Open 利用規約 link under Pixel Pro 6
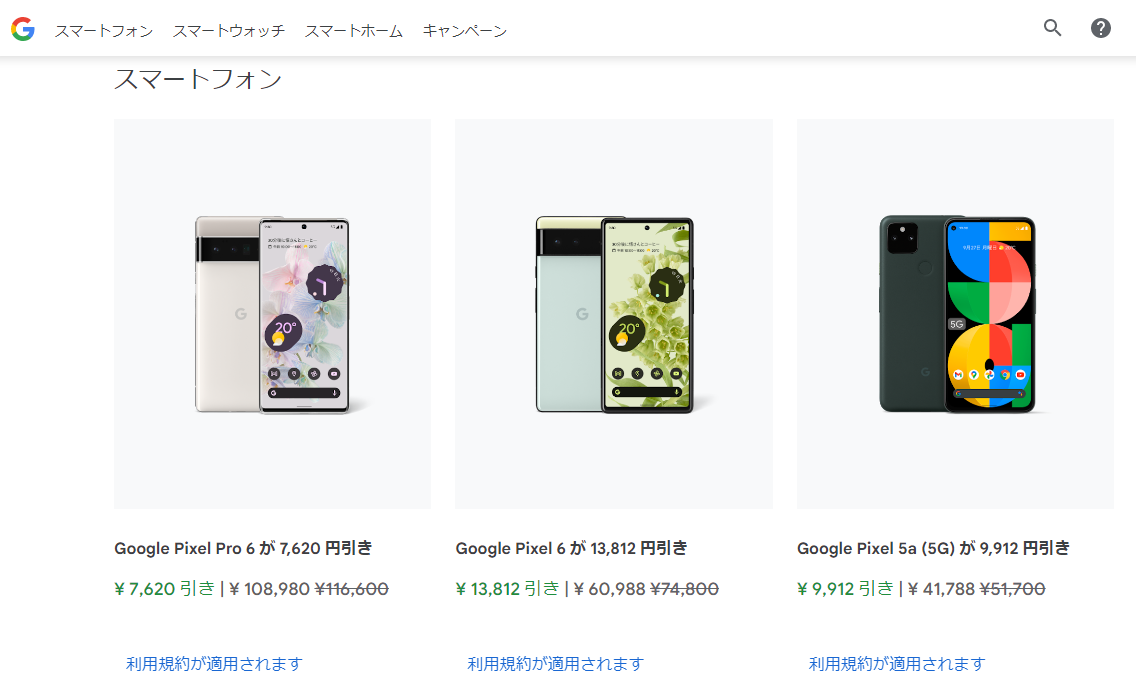Image resolution: width=1136 pixels, height=697 pixels. tap(214, 664)
